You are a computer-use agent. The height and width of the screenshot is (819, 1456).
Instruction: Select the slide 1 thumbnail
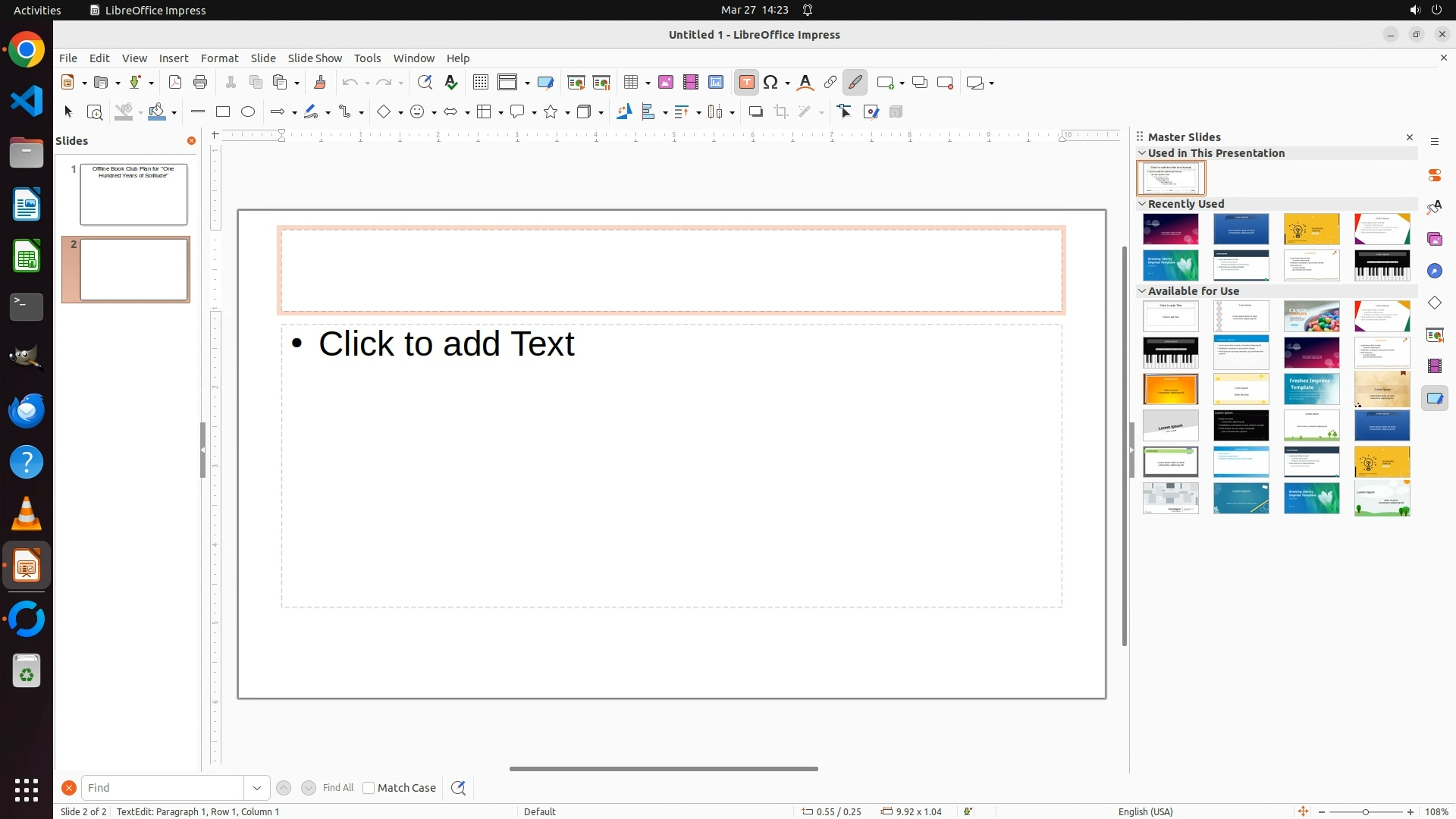(x=133, y=195)
